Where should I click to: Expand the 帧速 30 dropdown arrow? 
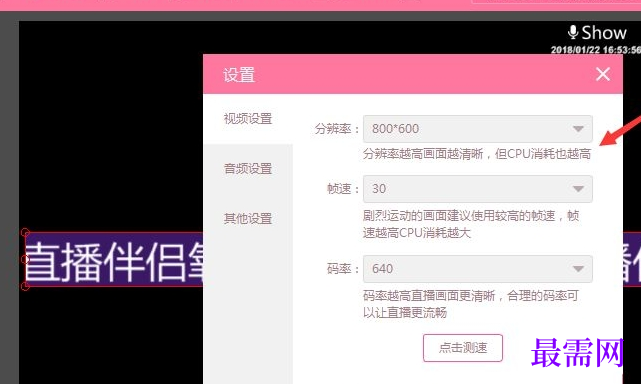click(x=578, y=189)
